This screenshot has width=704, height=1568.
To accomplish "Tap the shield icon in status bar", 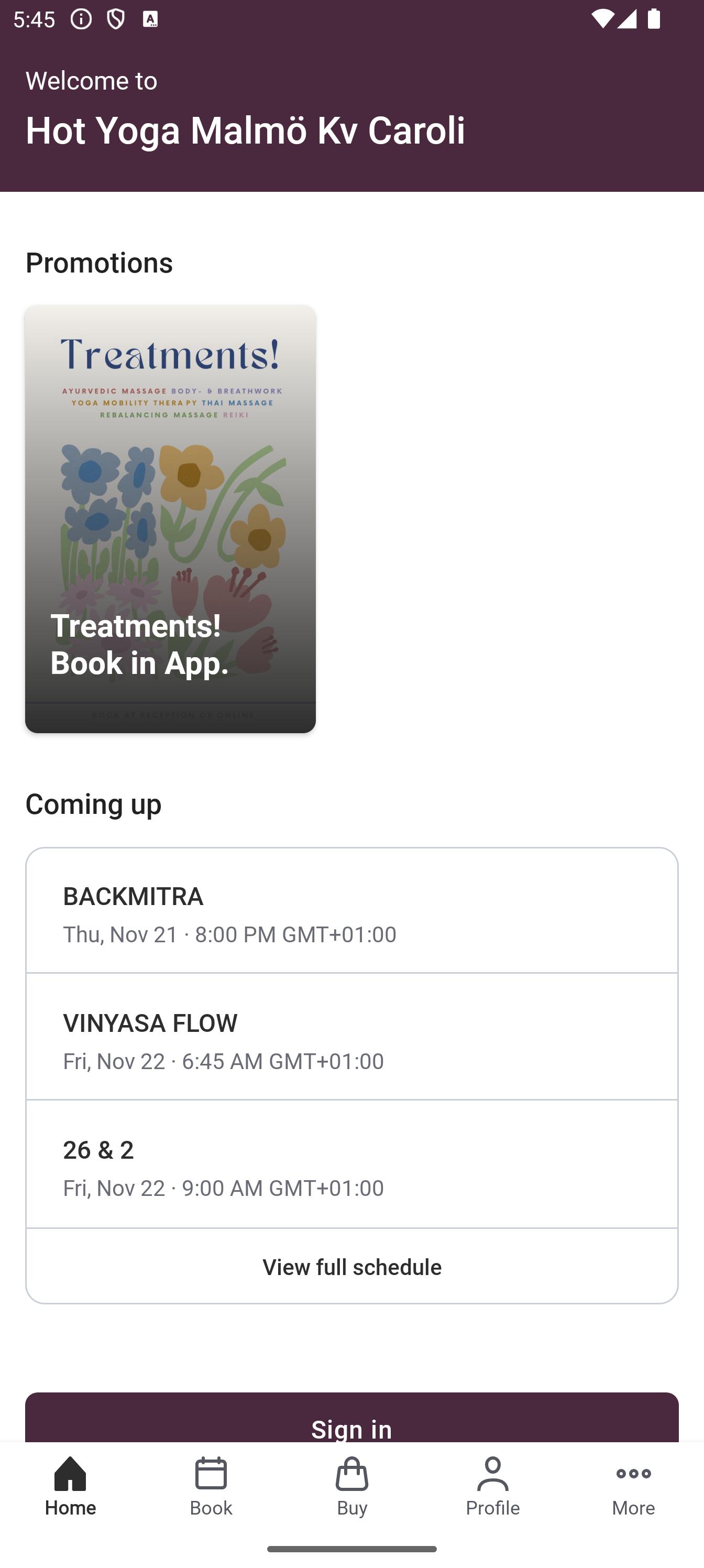I will (115, 19).
